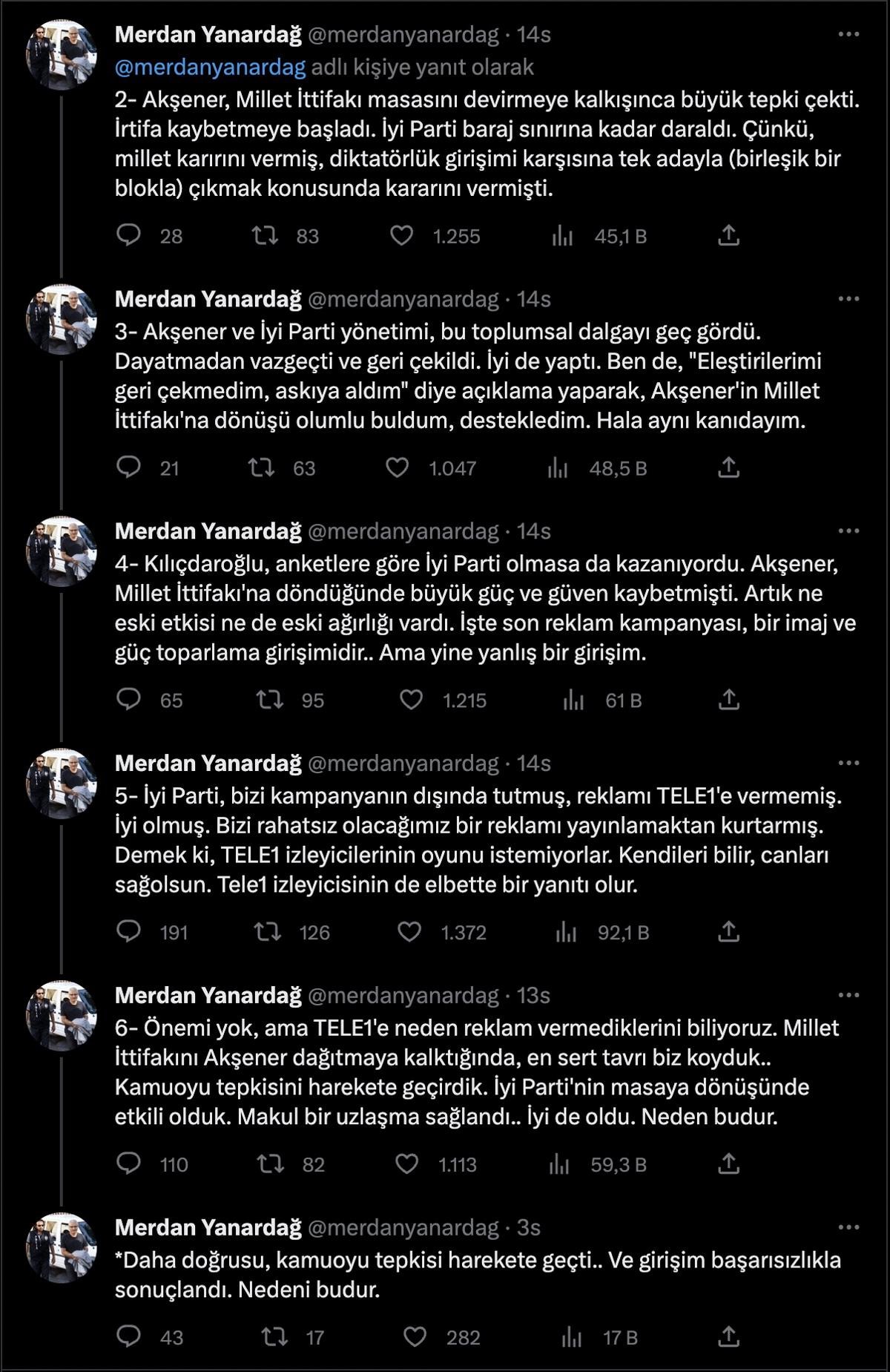View analytics of tweet '6- Önemi yok'
This screenshot has height=1372, width=890.
point(559,1165)
